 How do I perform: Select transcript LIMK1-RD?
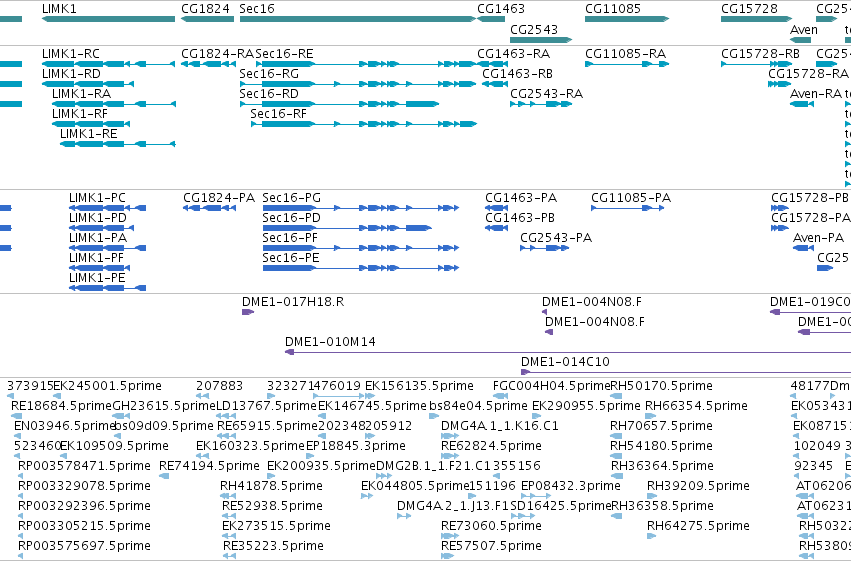71,74
